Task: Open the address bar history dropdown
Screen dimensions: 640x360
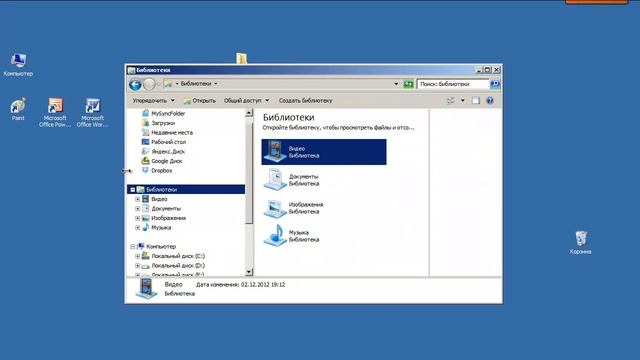Action: [396, 84]
